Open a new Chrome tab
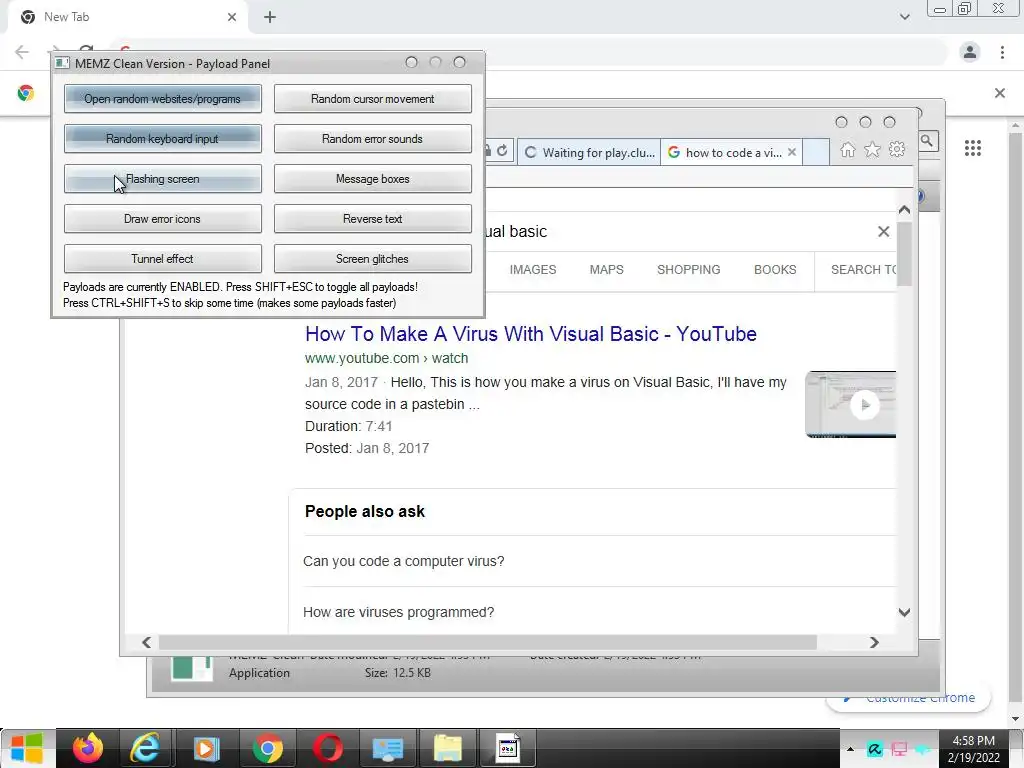Screen dimensions: 1024x768 tap(270, 17)
